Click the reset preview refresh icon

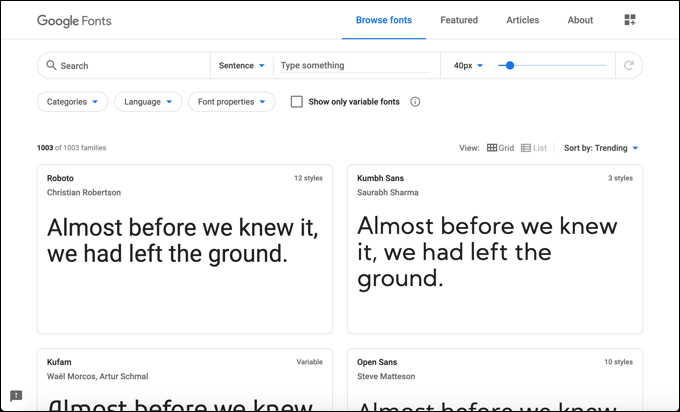click(x=629, y=66)
